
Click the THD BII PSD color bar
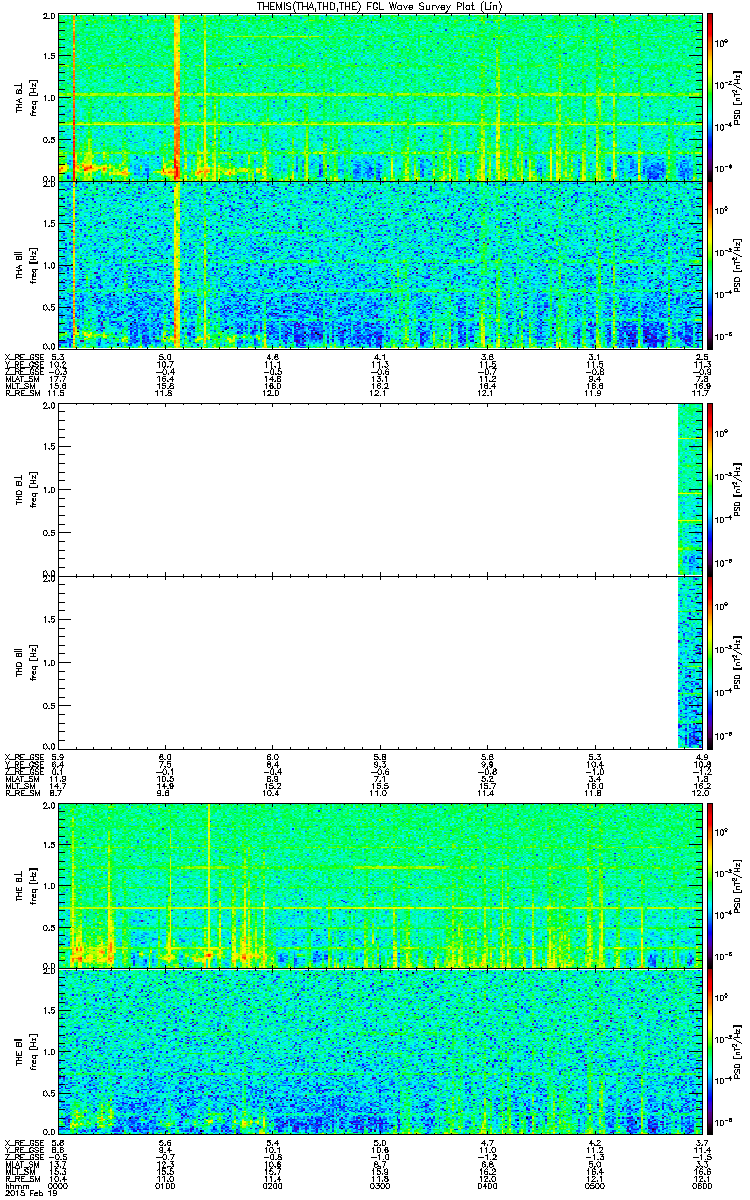point(710,661)
